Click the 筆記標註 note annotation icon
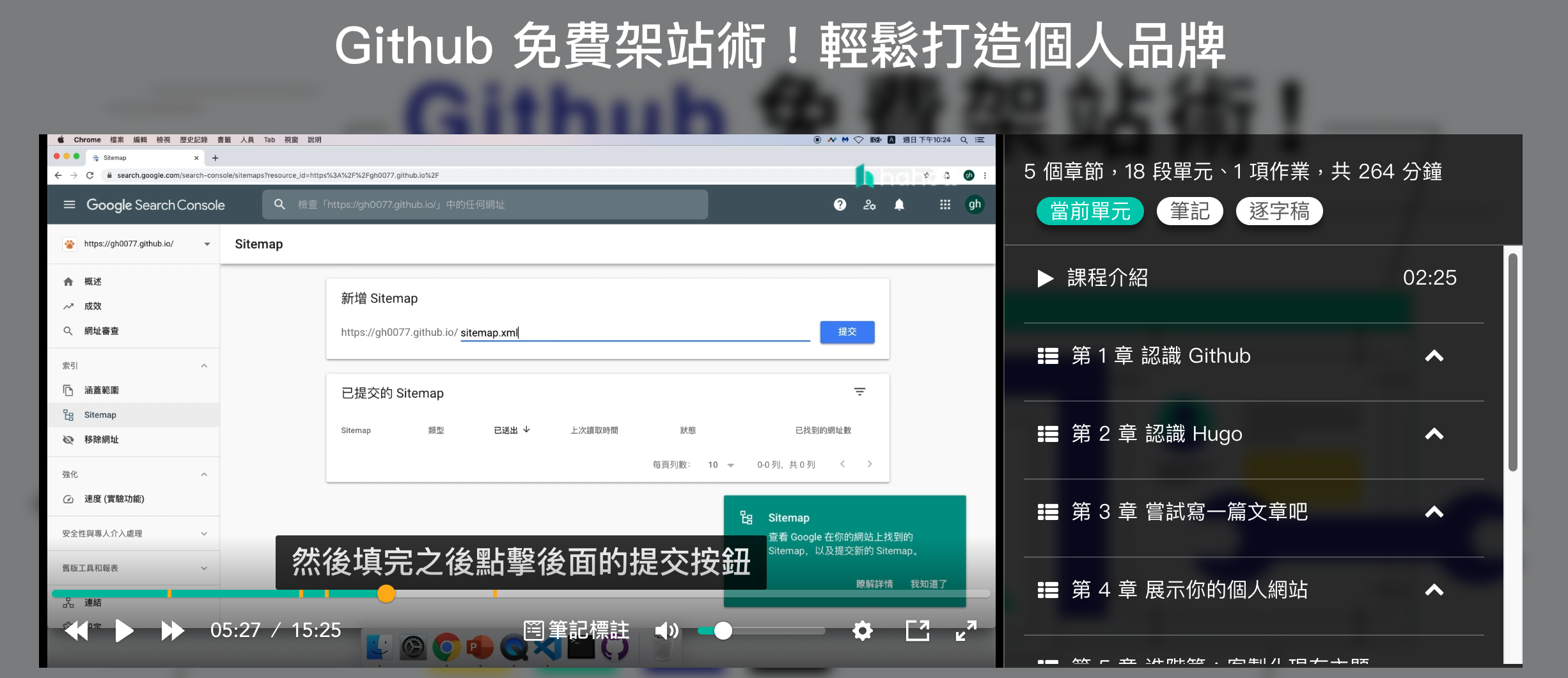 tap(536, 631)
